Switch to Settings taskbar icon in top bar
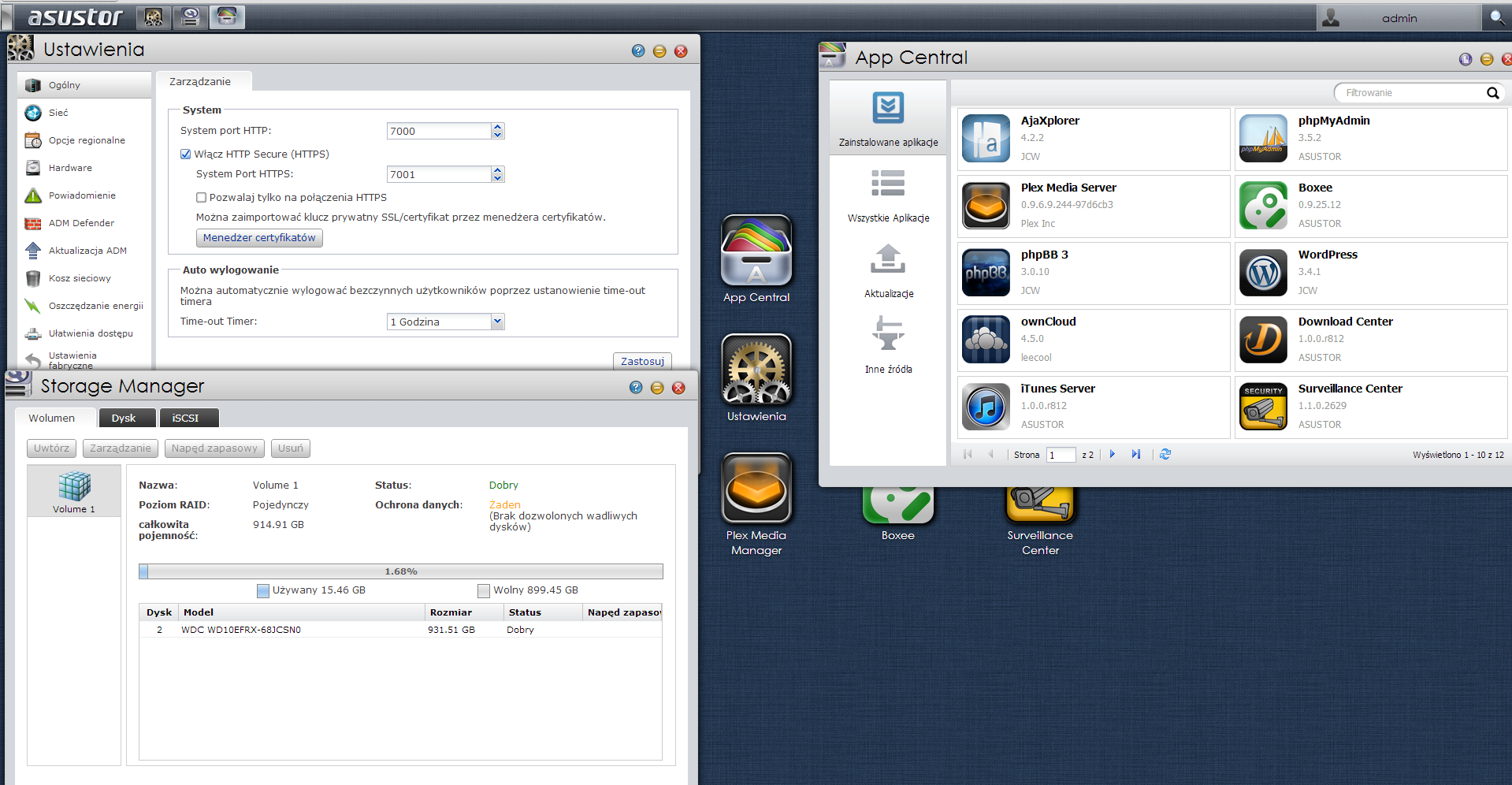The width and height of the screenshot is (1512, 785). [x=154, y=17]
